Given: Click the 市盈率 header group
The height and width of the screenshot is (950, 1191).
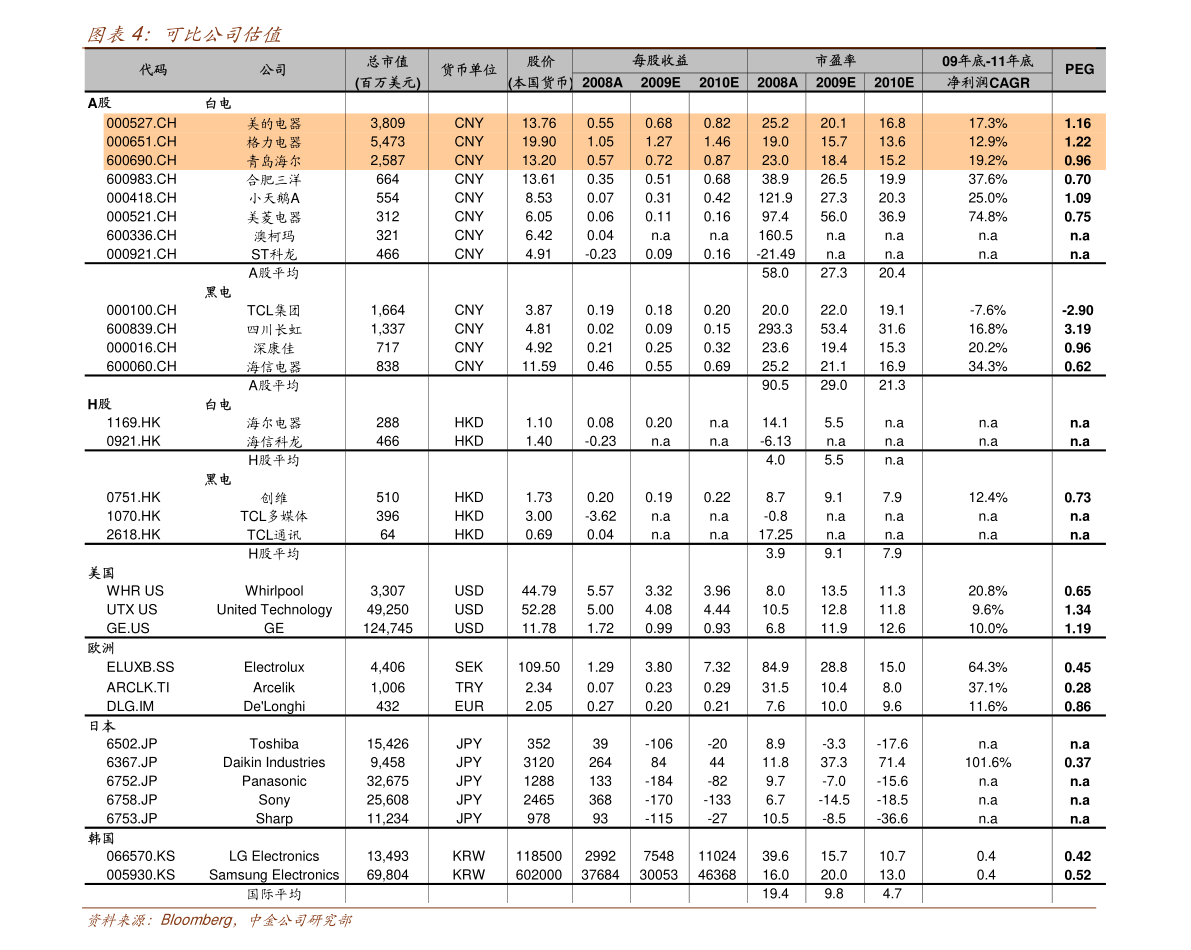Looking at the screenshot, I should click(x=835, y=61).
